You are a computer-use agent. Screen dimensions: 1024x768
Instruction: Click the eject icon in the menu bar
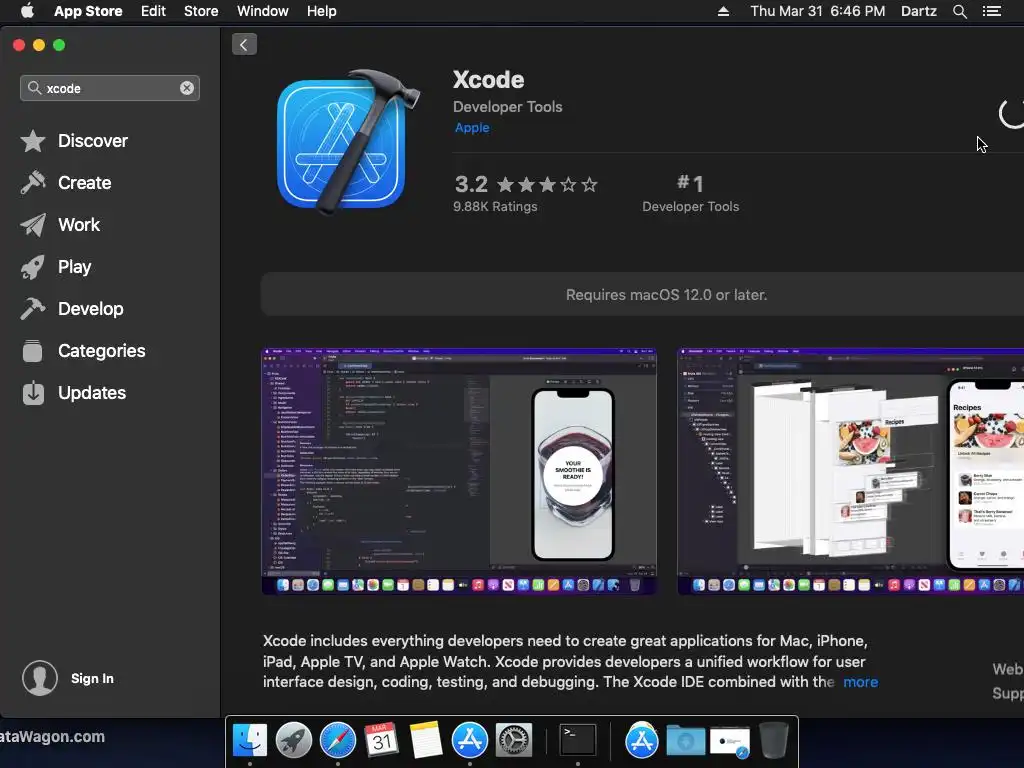(723, 11)
